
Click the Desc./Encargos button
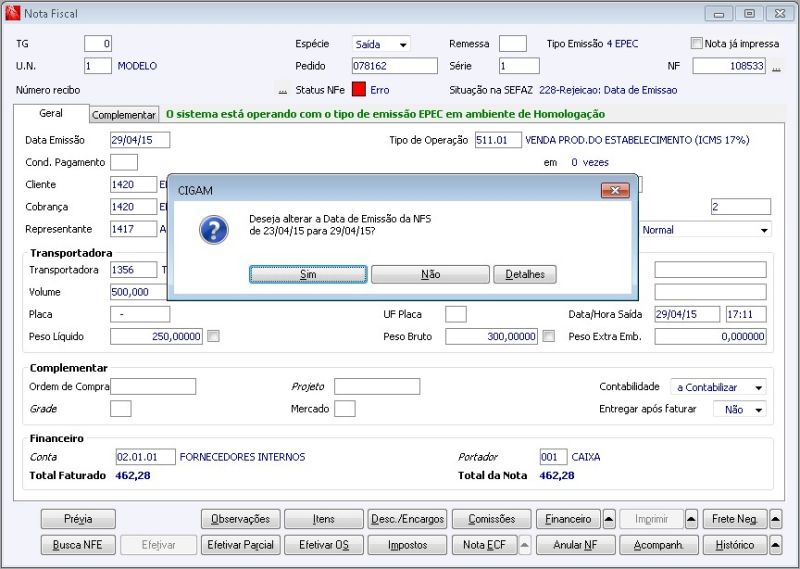407,519
